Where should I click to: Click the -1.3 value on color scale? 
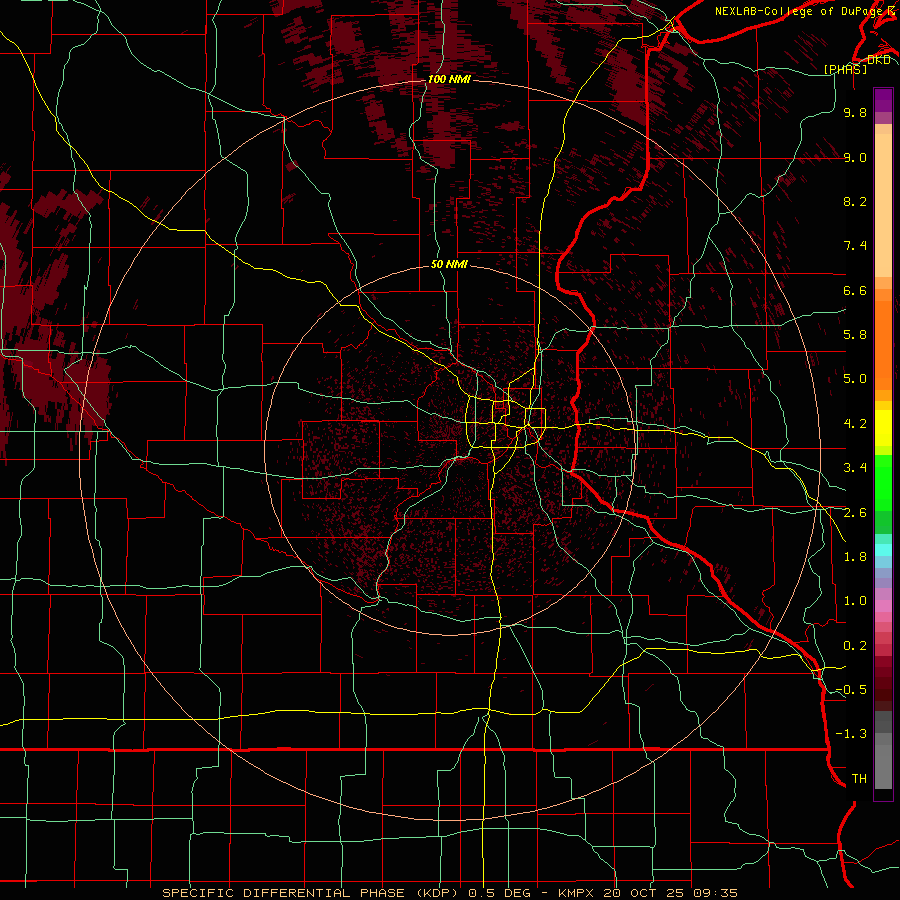(851, 734)
